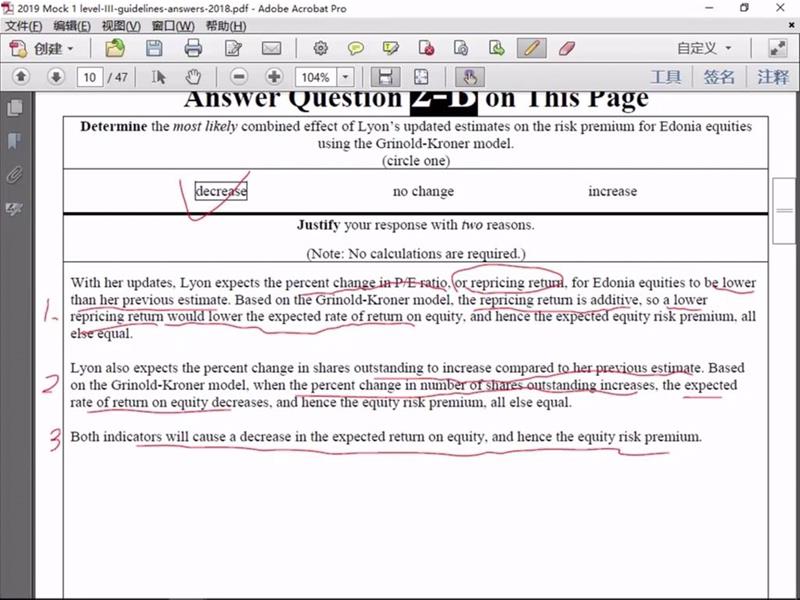Zoom in with the plus button
Screen dimensions: 800x600
pyautogui.click(x=274, y=77)
